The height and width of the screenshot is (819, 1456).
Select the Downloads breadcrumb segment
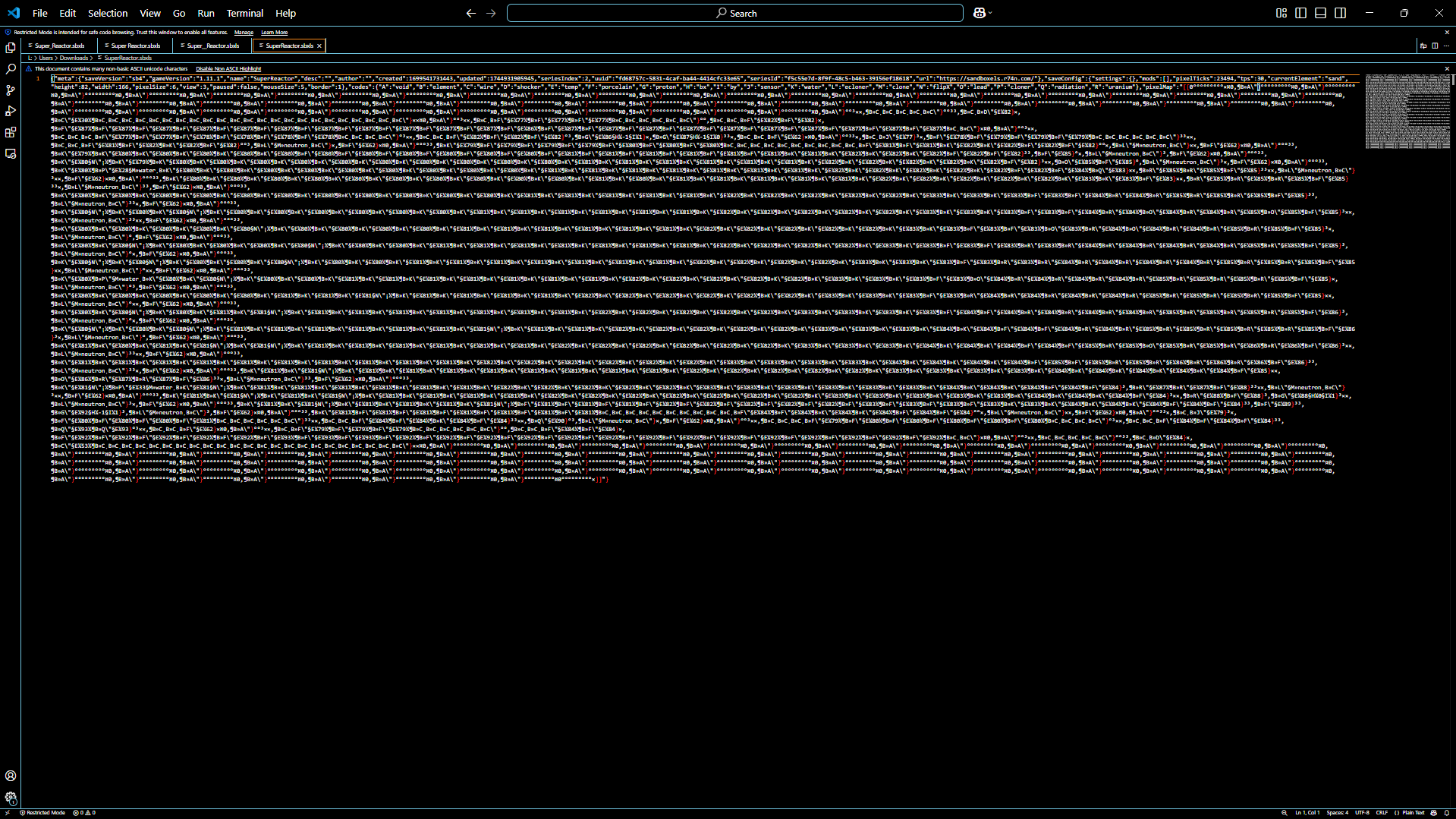click(x=74, y=58)
